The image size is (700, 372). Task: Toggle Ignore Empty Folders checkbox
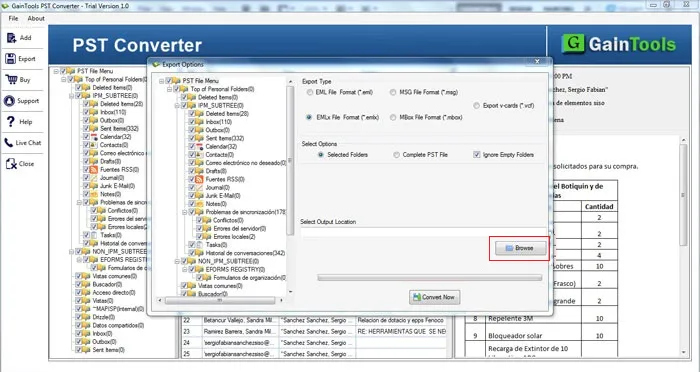click(x=477, y=155)
